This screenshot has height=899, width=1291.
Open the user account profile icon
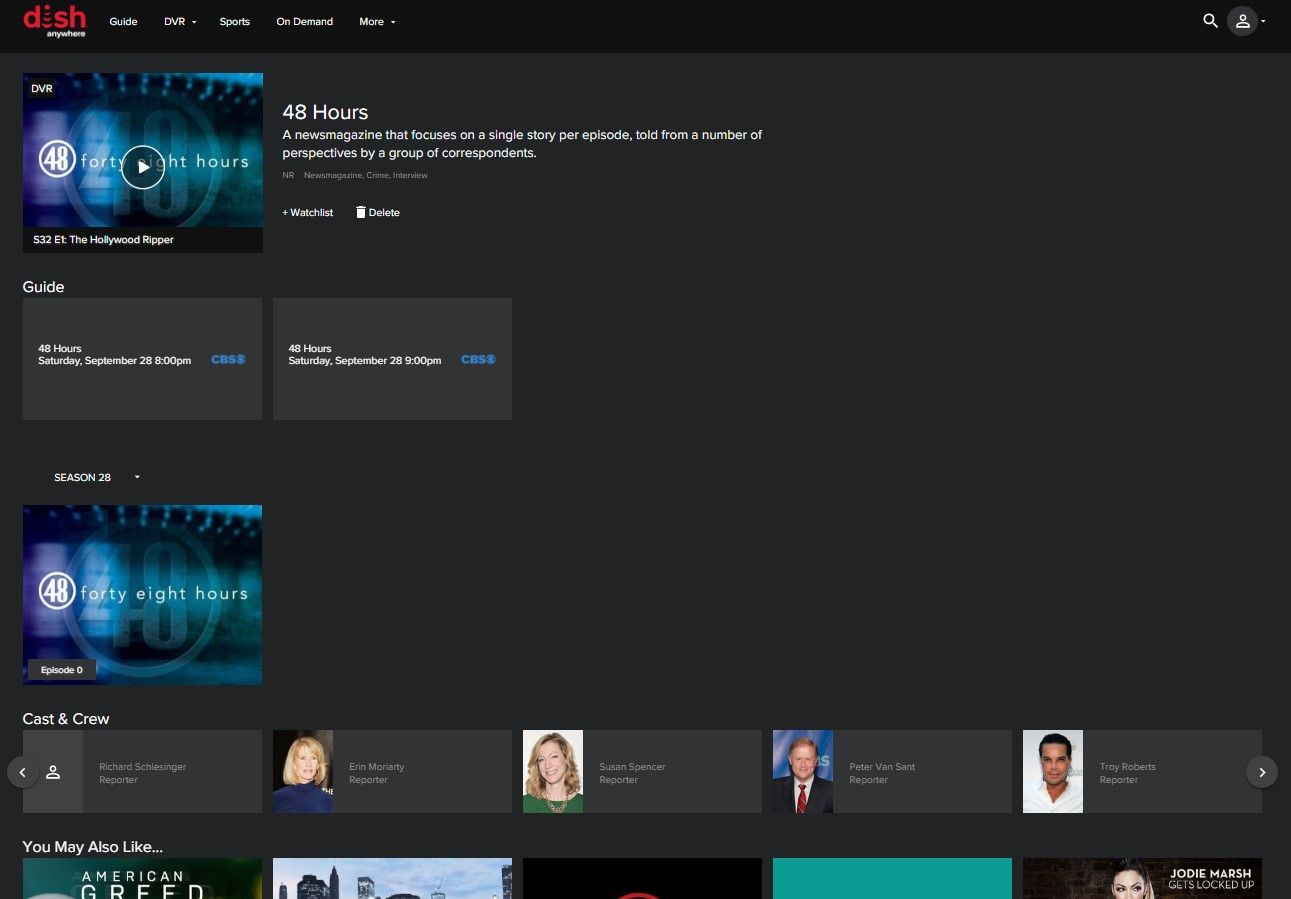[x=1242, y=21]
